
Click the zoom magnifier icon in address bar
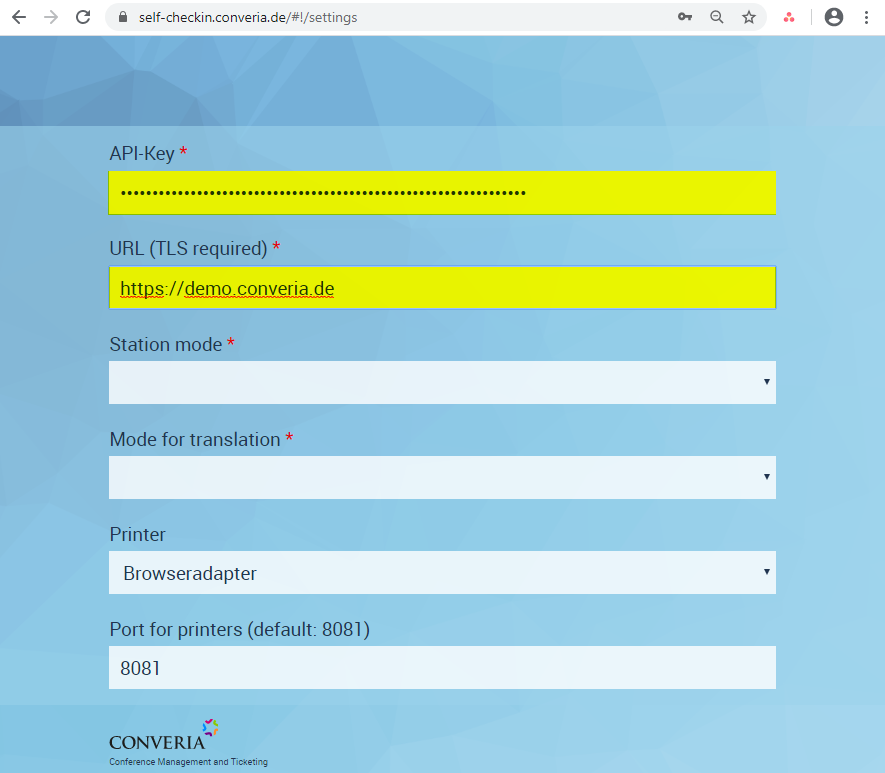(x=717, y=17)
